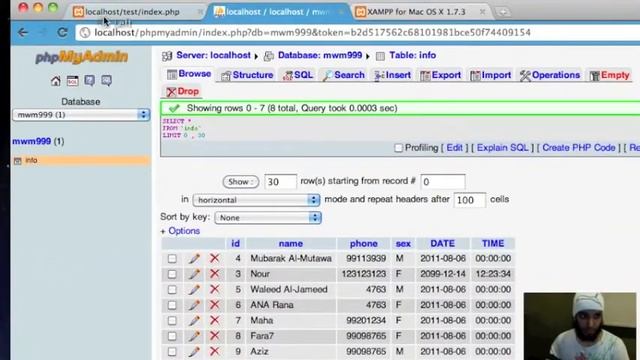The height and width of the screenshot is (360, 640).
Task: Delete the Aziz row with red X
Action: click(214, 351)
